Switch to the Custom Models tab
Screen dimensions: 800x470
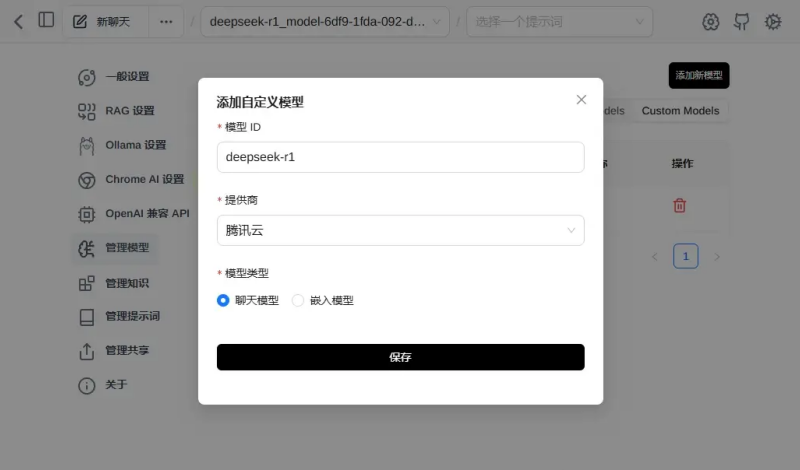[680, 111]
